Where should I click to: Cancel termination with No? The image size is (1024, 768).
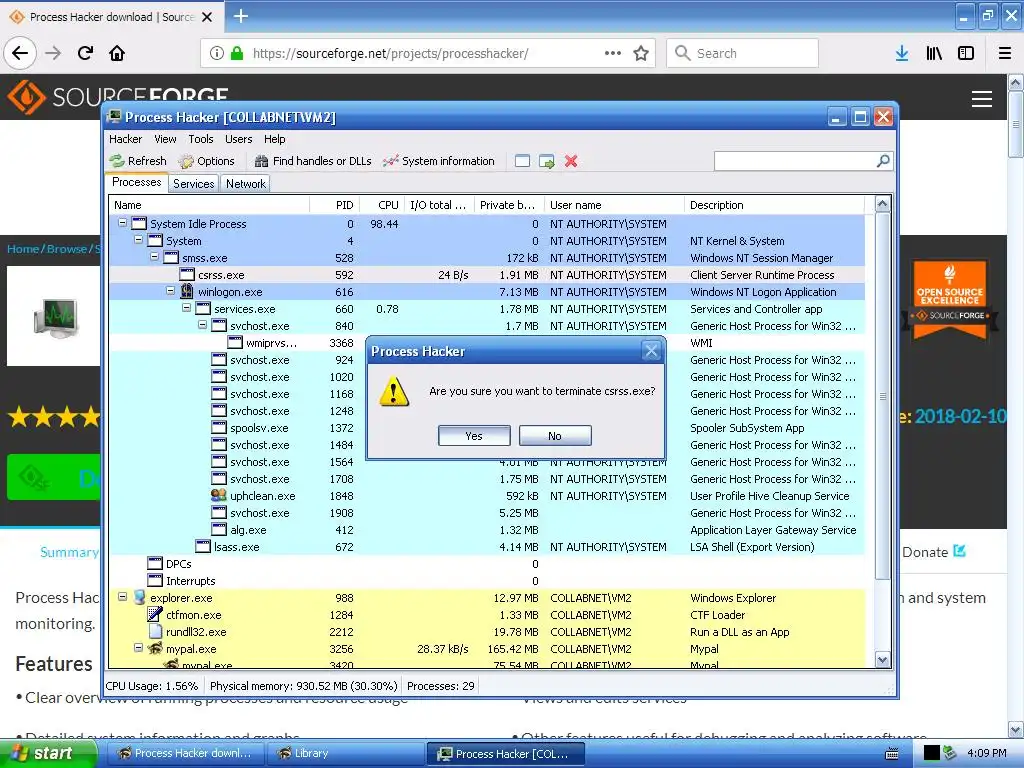[x=555, y=436]
